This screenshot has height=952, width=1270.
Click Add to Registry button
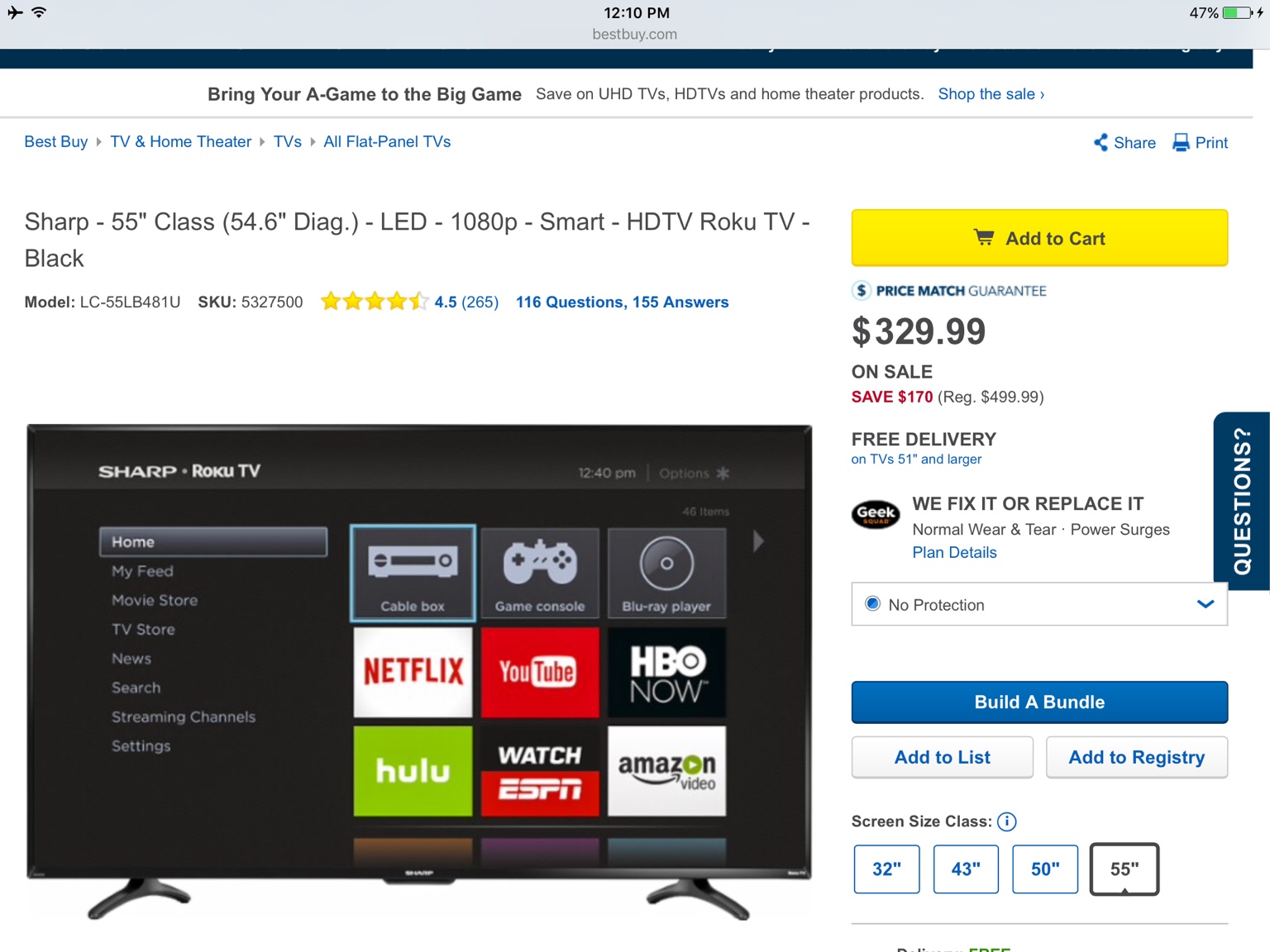(x=1137, y=757)
